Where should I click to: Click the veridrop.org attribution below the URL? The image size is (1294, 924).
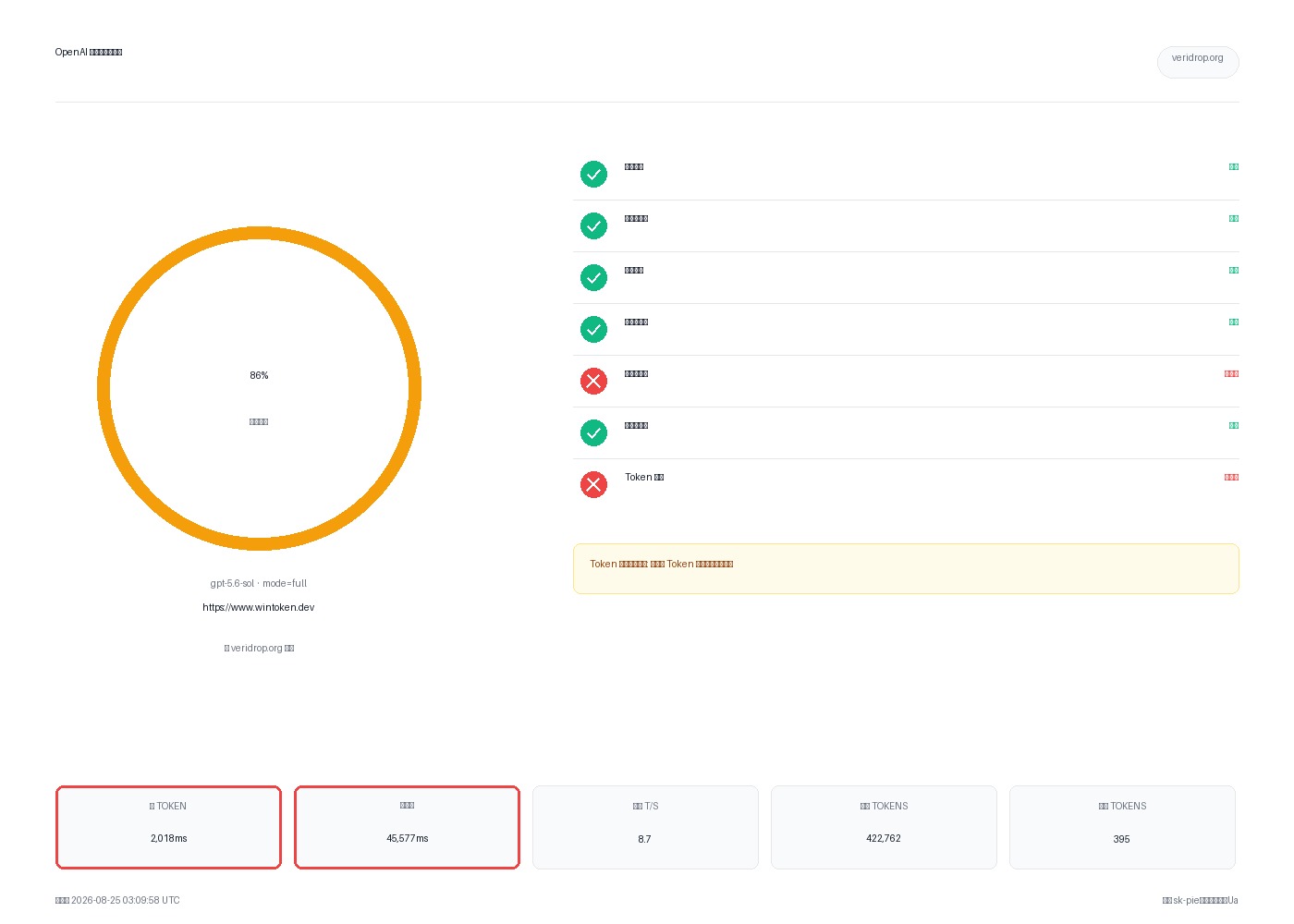[259, 648]
